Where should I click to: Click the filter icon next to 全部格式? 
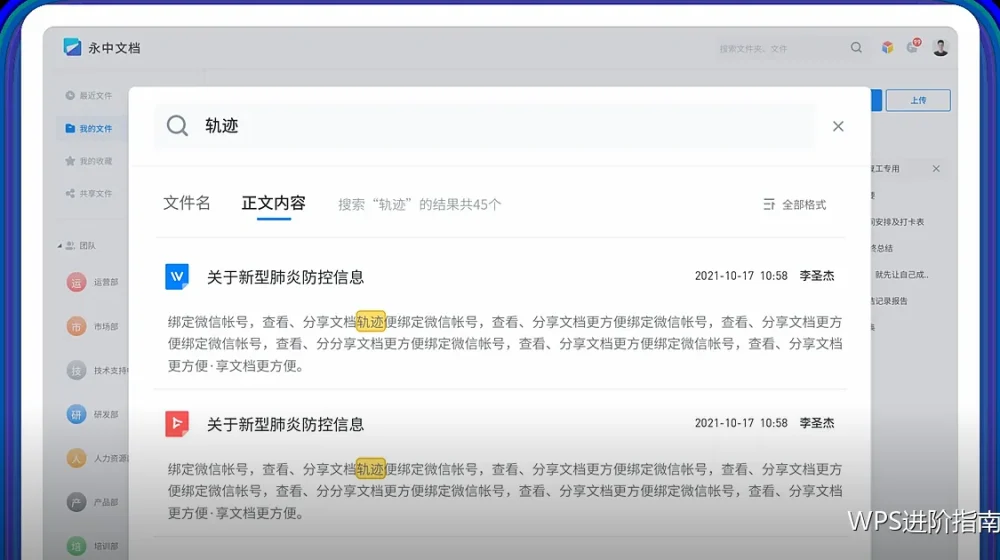coord(769,205)
